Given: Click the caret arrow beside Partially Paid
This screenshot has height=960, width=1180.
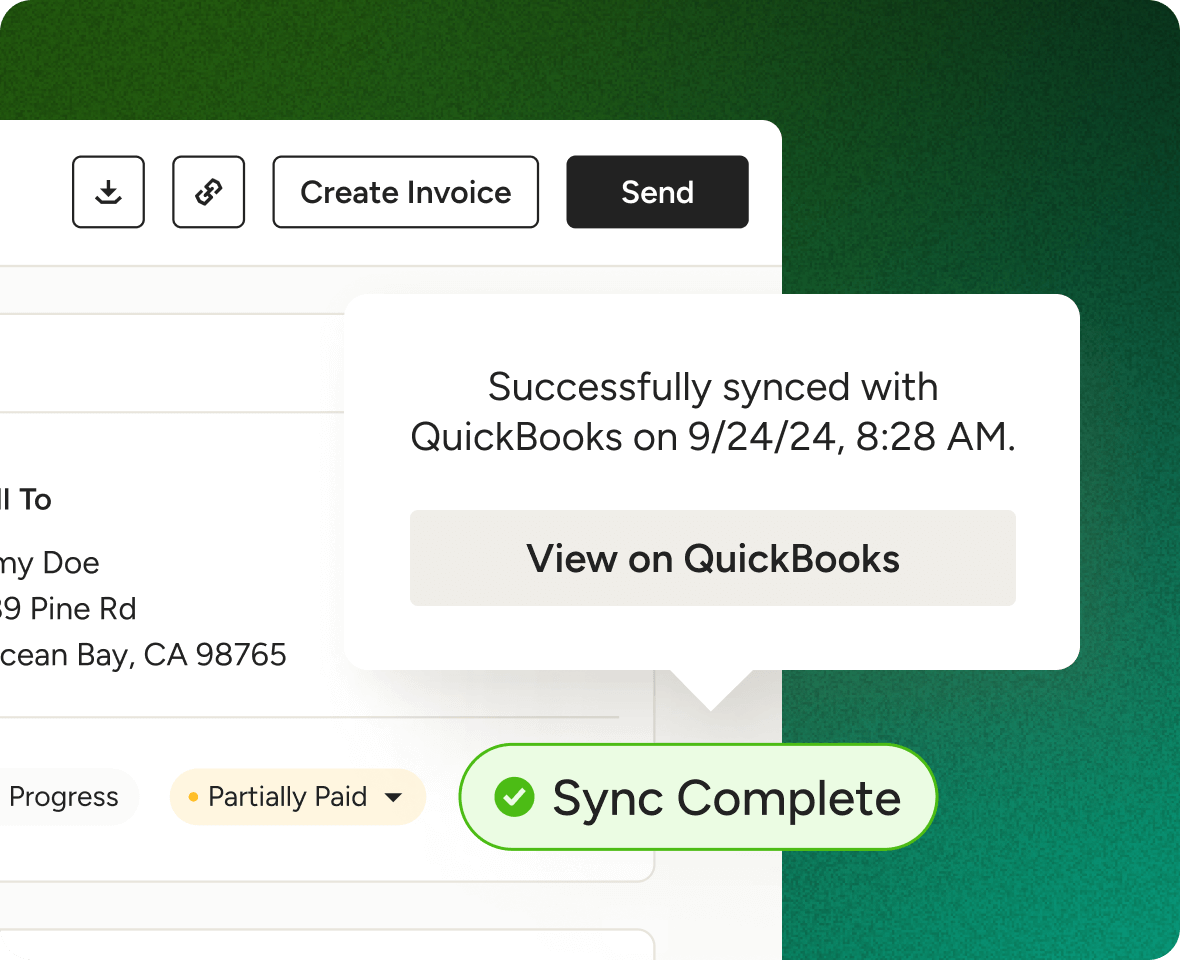Looking at the screenshot, I should click(x=394, y=798).
